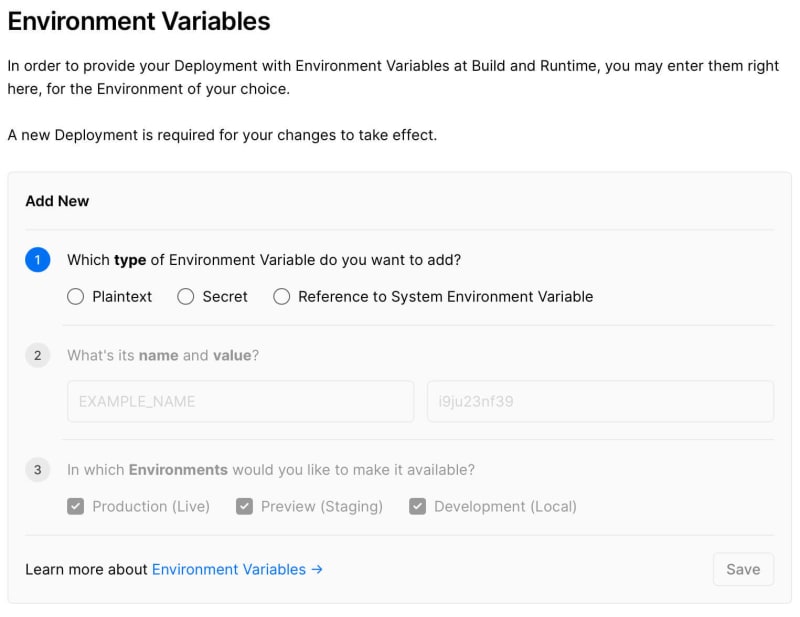Click the Add New section heading
800x617 pixels.
[57, 201]
